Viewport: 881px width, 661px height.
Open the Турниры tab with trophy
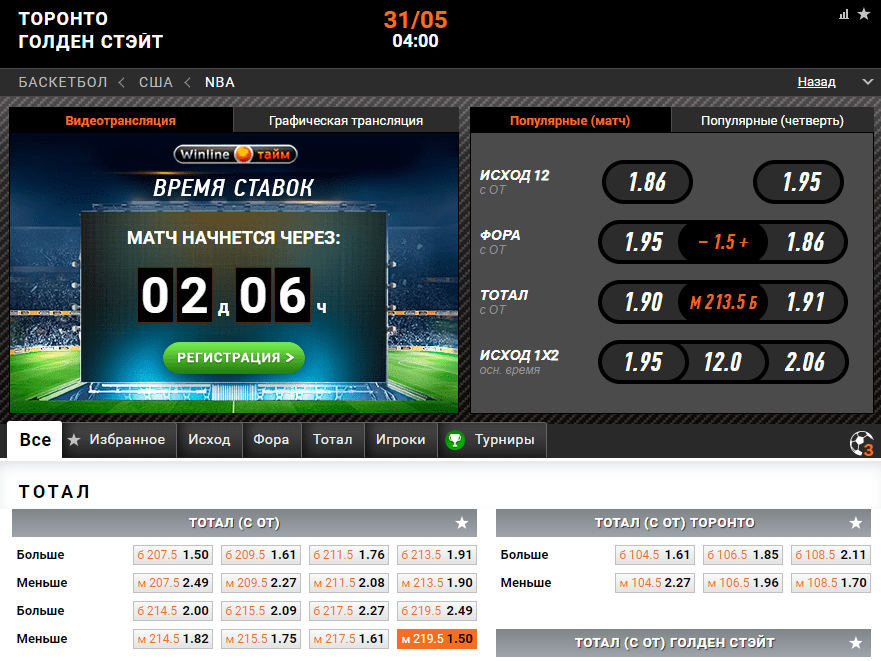click(492, 440)
